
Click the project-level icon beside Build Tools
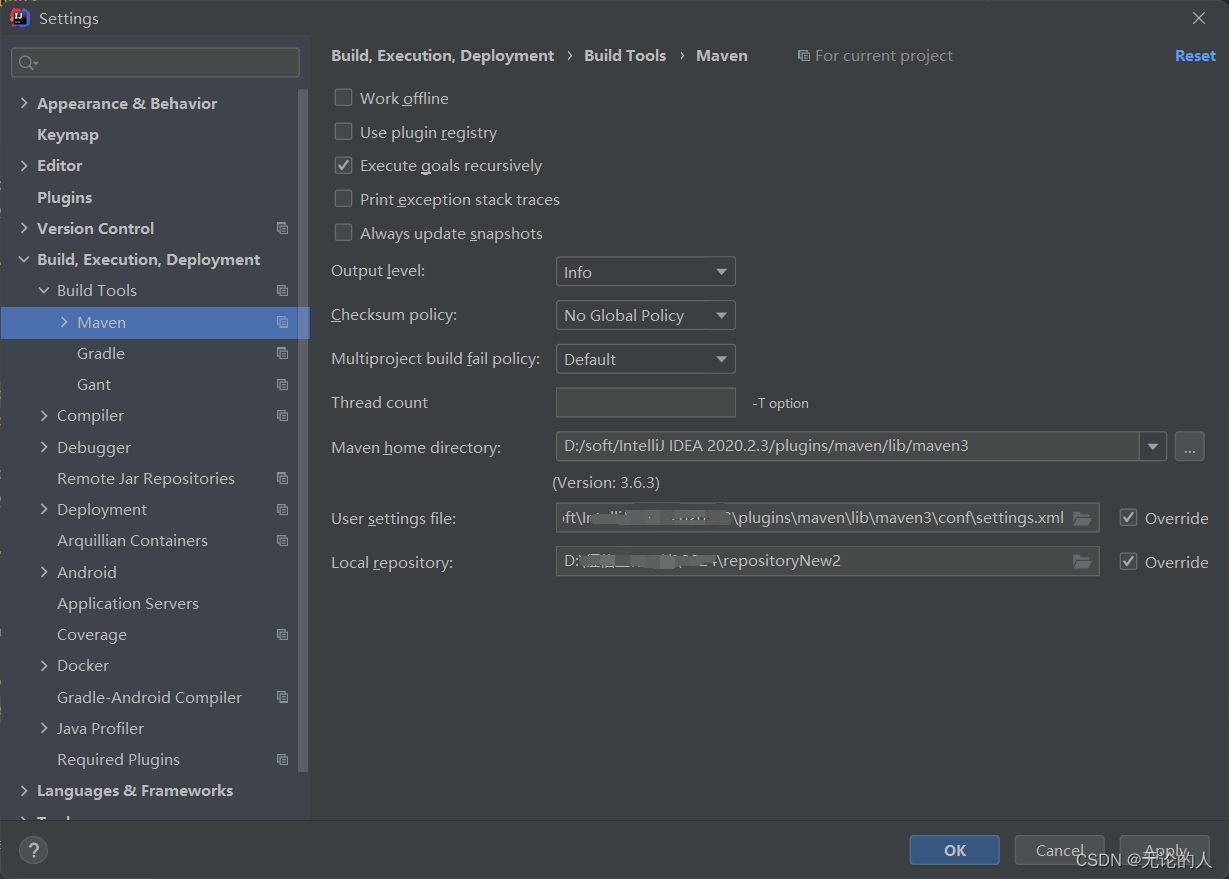282,290
